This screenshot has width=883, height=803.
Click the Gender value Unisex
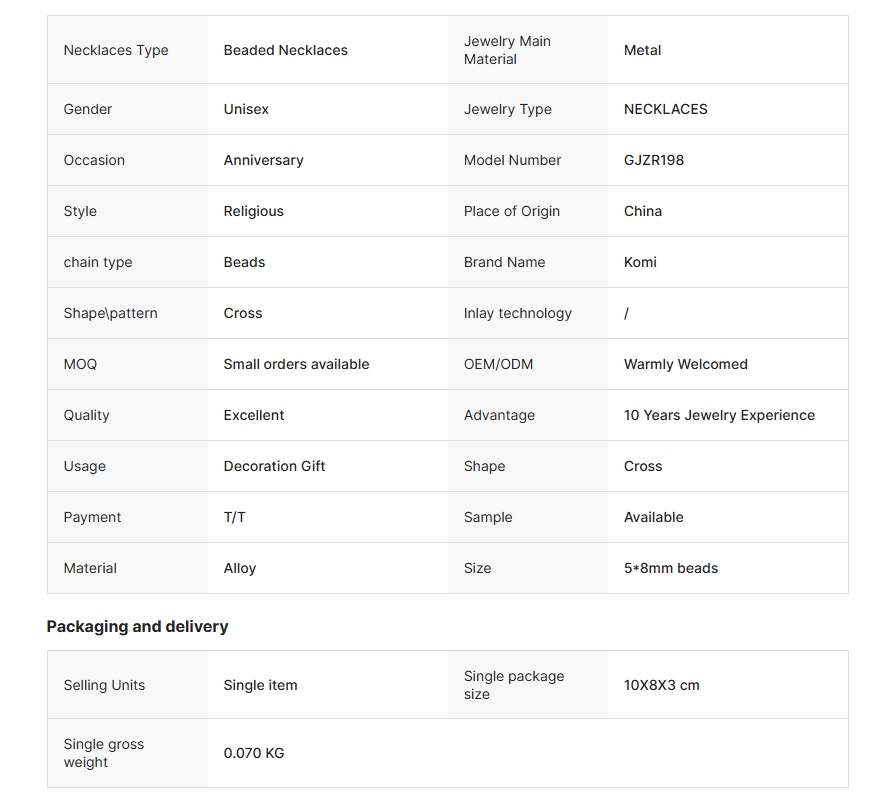point(246,109)
